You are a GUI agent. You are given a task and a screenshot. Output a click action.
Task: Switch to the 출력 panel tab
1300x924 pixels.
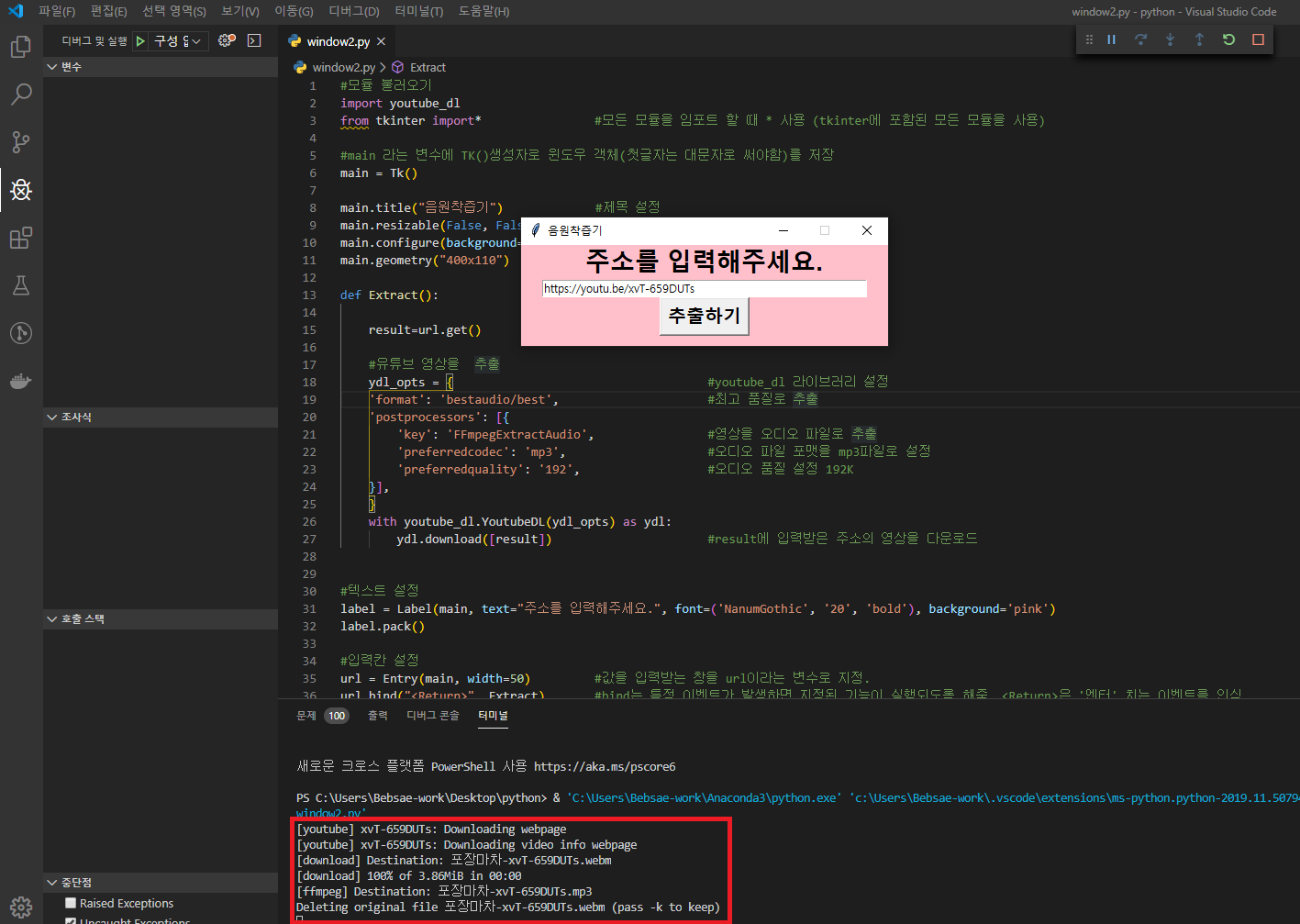coord(378,716)
